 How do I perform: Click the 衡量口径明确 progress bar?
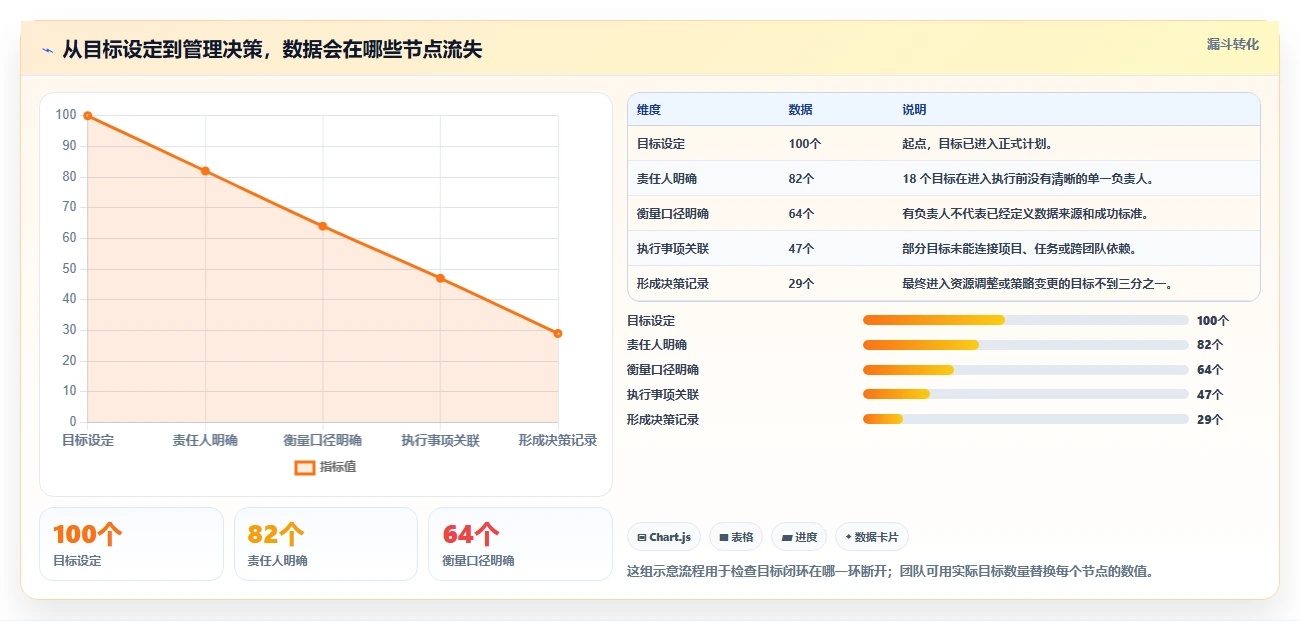(1025, 370)
